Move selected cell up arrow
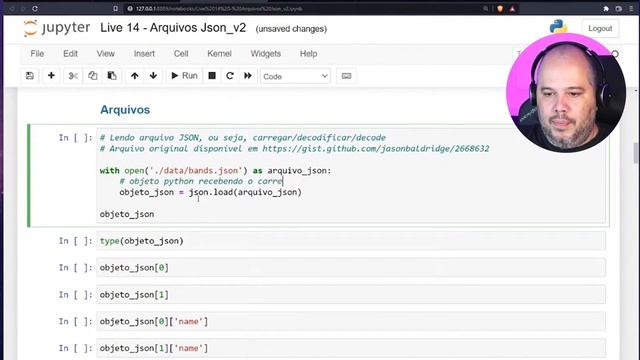The height and width of the screenshot is (360, 640). coord(135,76)
